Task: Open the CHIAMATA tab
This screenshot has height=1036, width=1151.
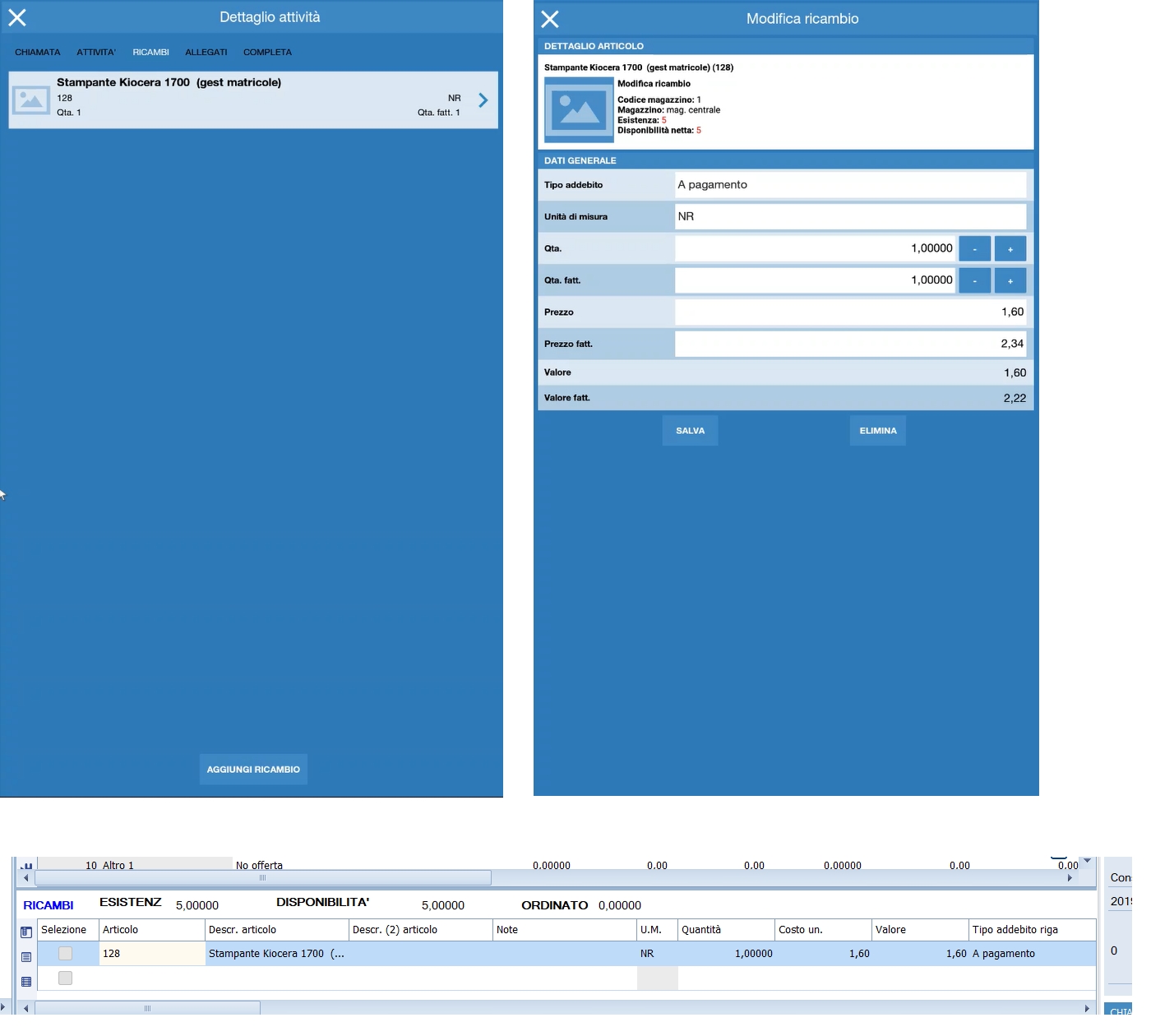Action: pyautogui.click(x=38, y=53)
